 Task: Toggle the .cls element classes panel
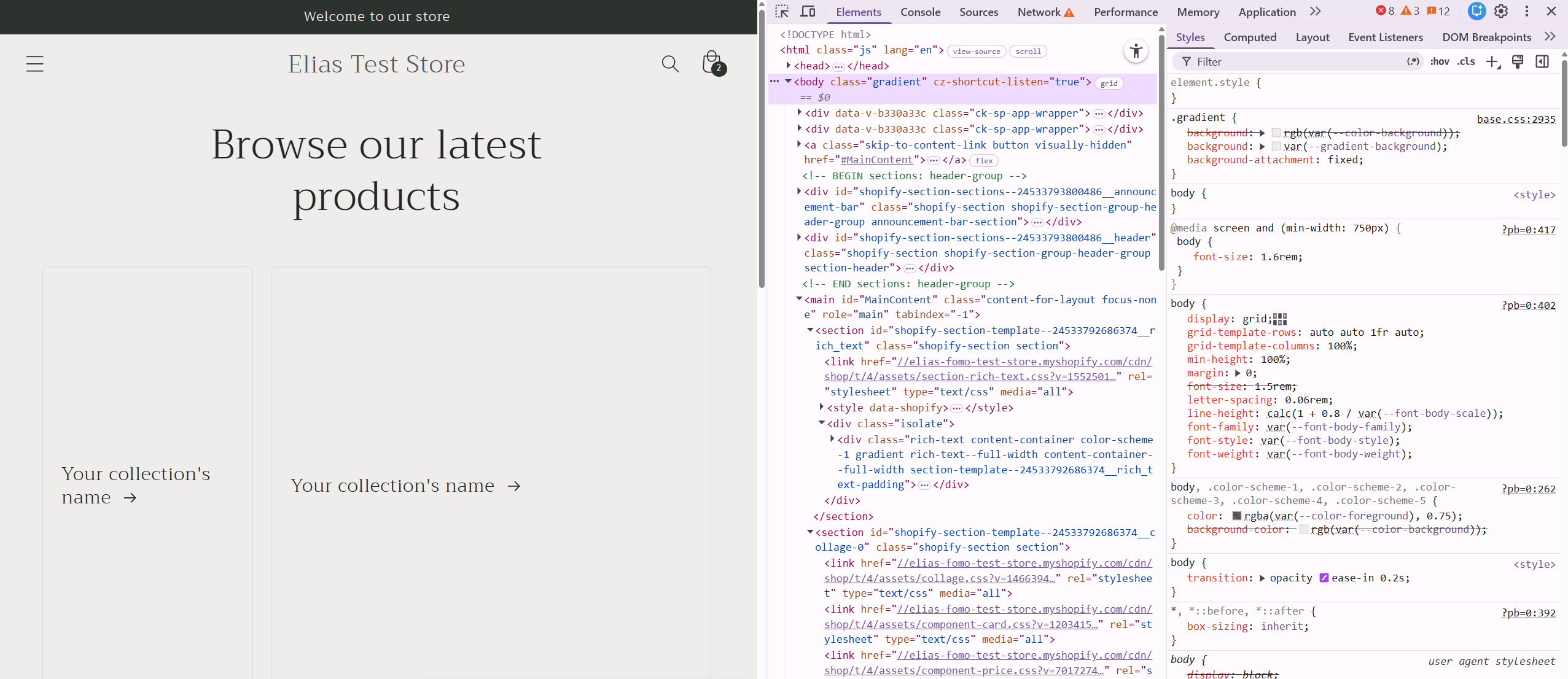click(1466, 61)
